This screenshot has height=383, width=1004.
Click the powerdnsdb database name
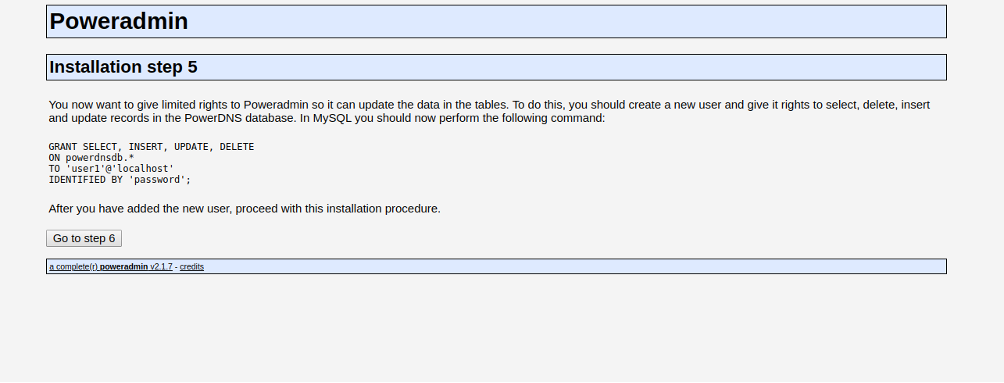coord(94,158)
